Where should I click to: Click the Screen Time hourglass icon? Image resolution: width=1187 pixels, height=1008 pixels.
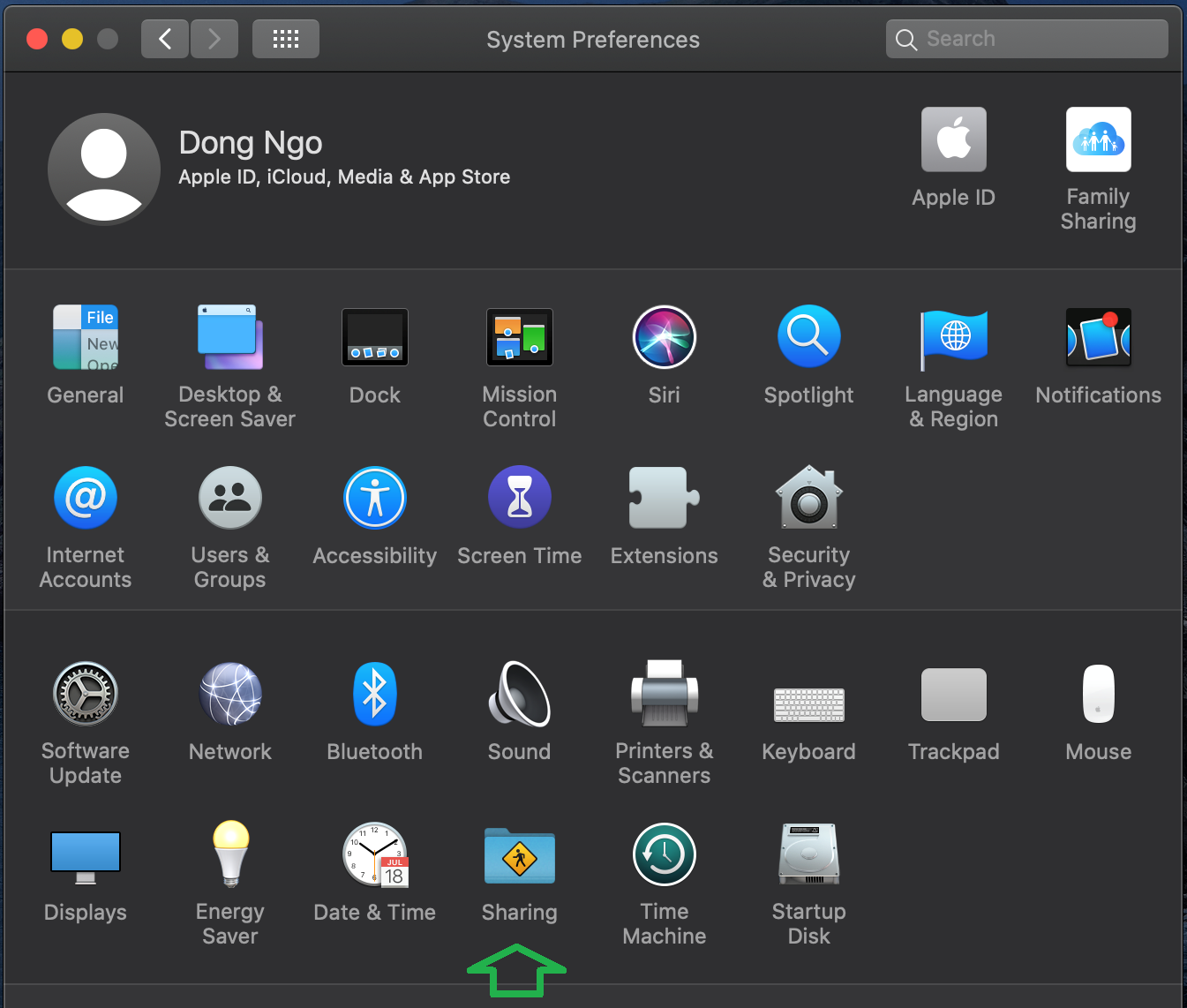coord(519,499)
